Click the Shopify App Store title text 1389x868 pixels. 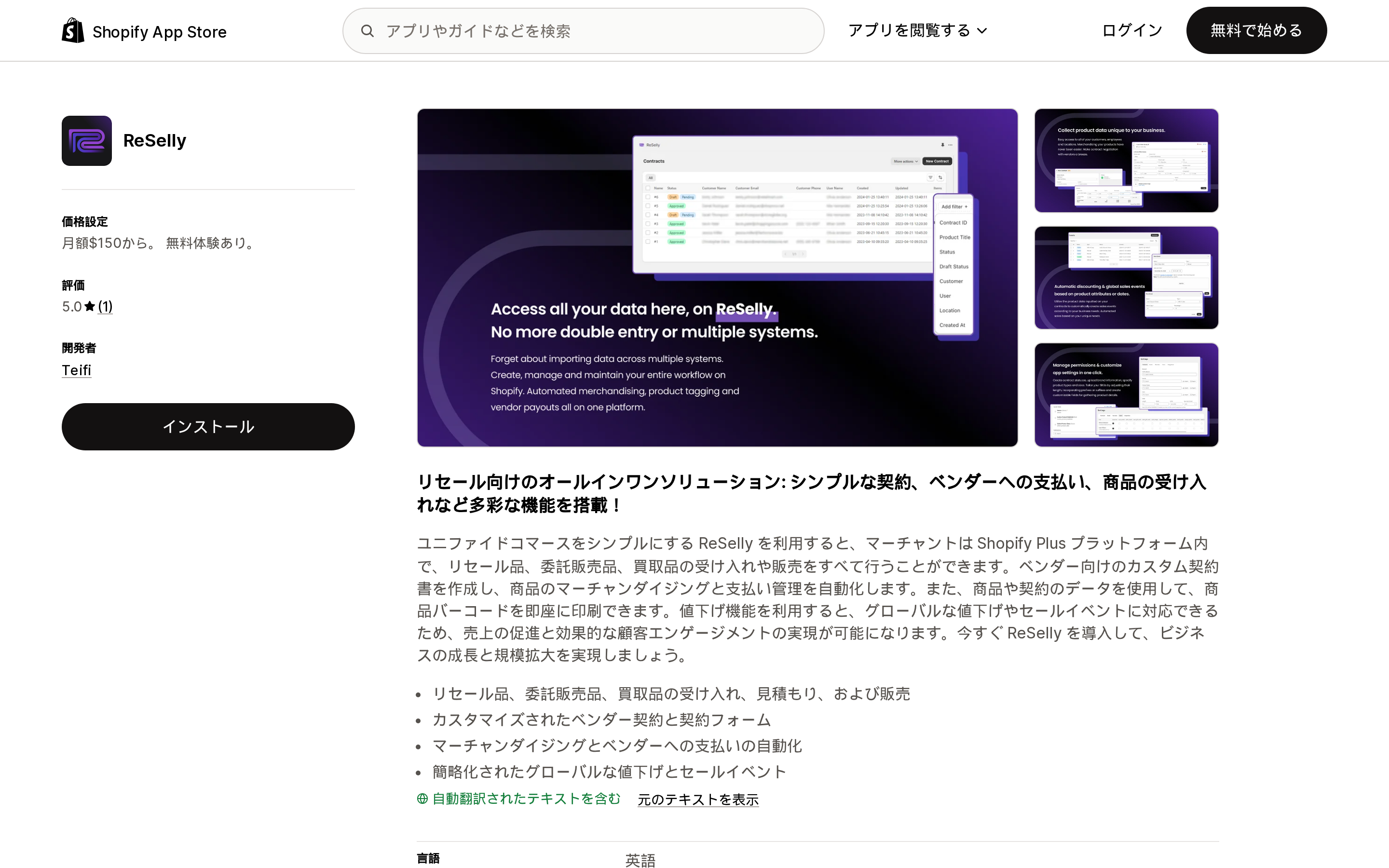(x=159, y=31)
